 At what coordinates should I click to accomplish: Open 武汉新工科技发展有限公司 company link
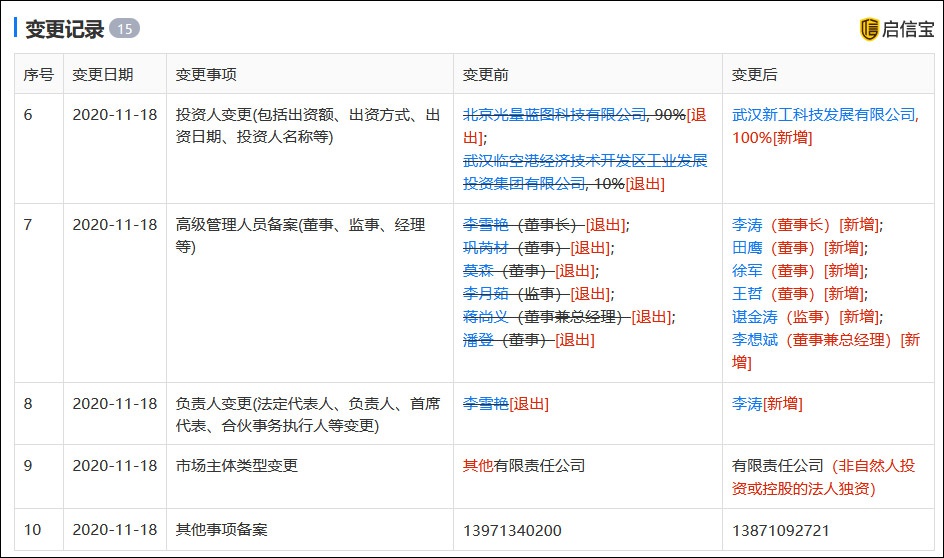tap(824, 114)
